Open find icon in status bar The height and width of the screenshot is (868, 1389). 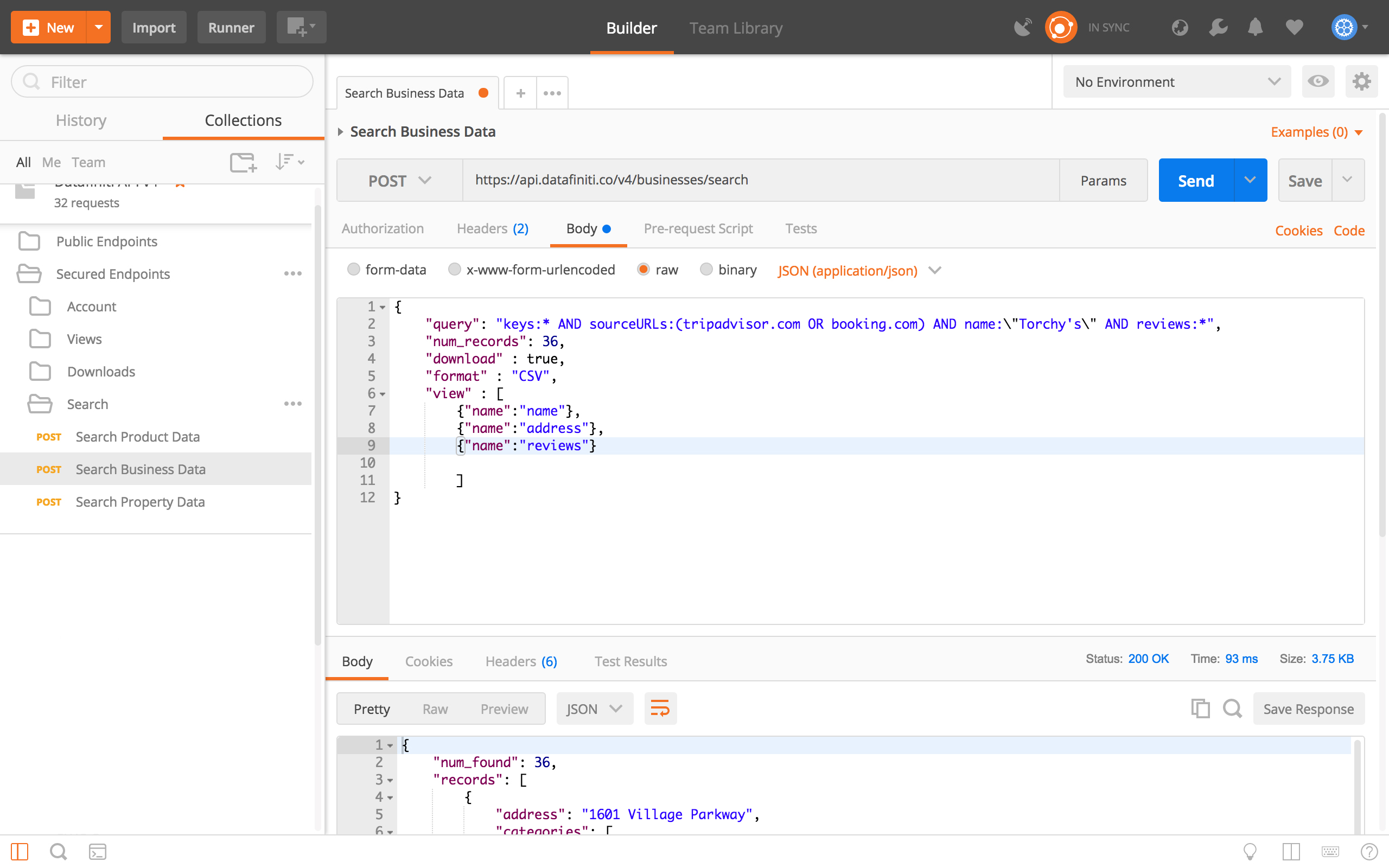(58, 852)
